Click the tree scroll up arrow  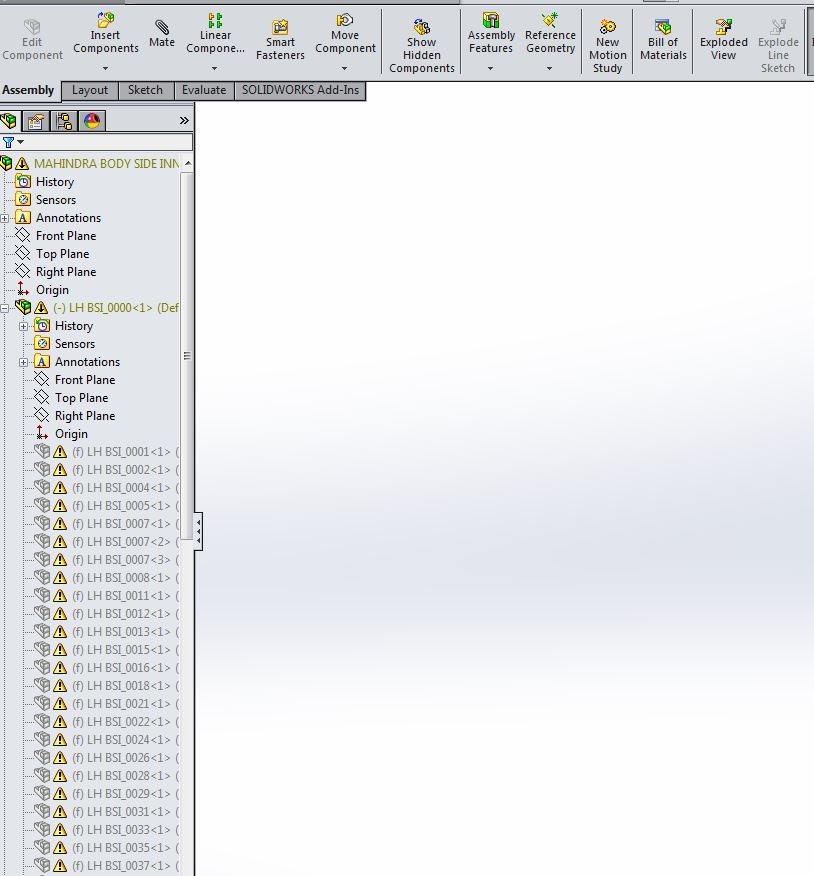pos(188,163)
